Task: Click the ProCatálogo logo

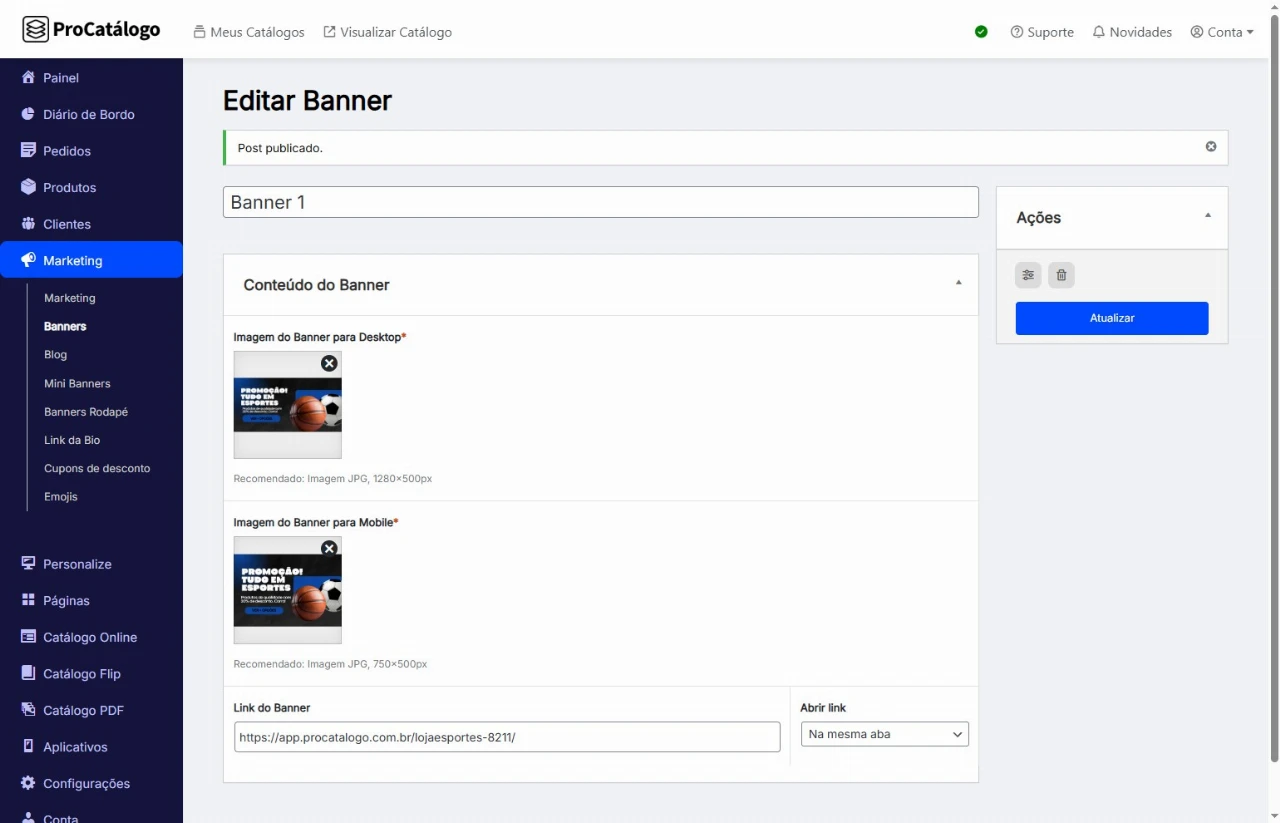Action: pyautogui.click(x=92, y=30)
